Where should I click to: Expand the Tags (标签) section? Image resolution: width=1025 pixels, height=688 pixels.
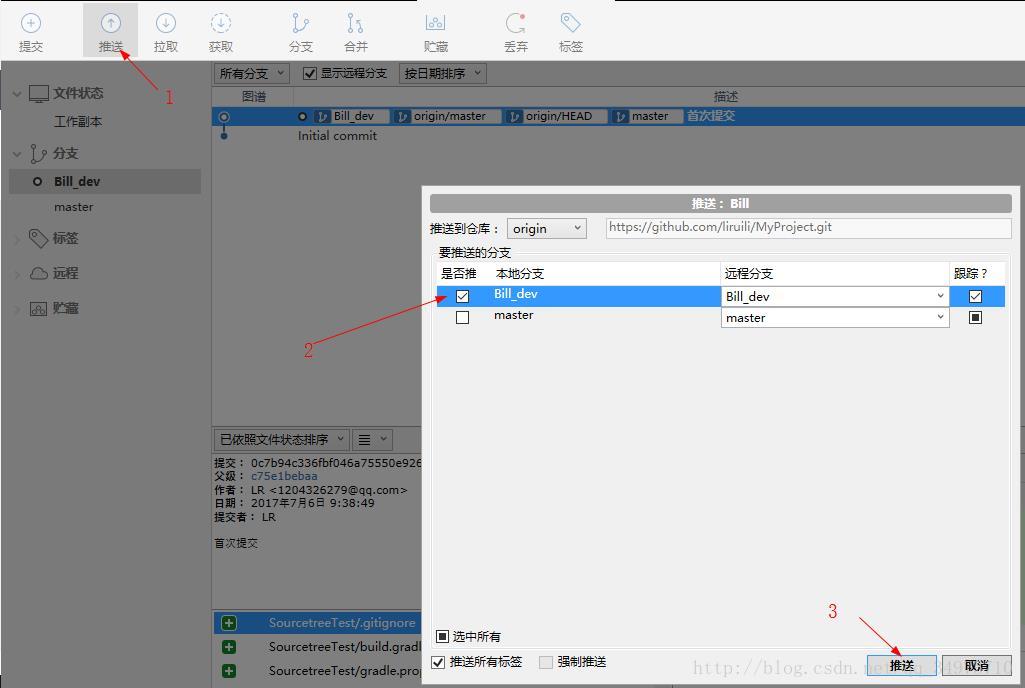[x=17, y=239]
